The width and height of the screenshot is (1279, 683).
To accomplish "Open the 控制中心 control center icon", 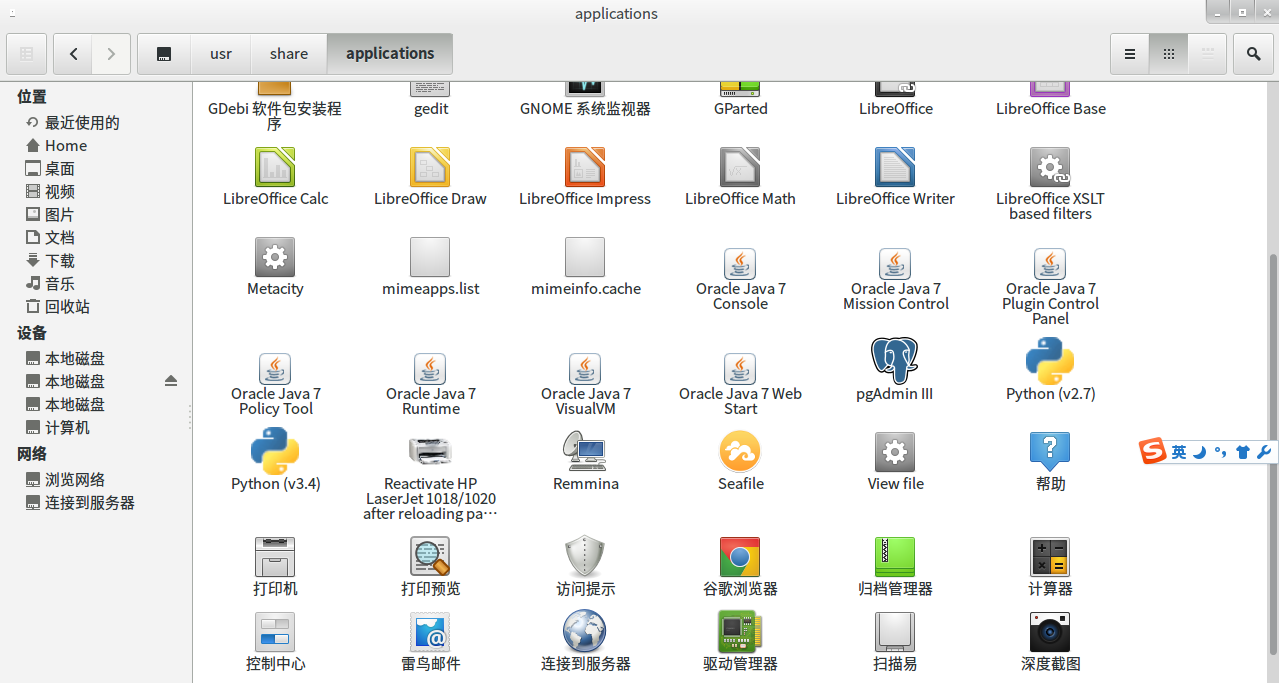I will click(275, 632).
